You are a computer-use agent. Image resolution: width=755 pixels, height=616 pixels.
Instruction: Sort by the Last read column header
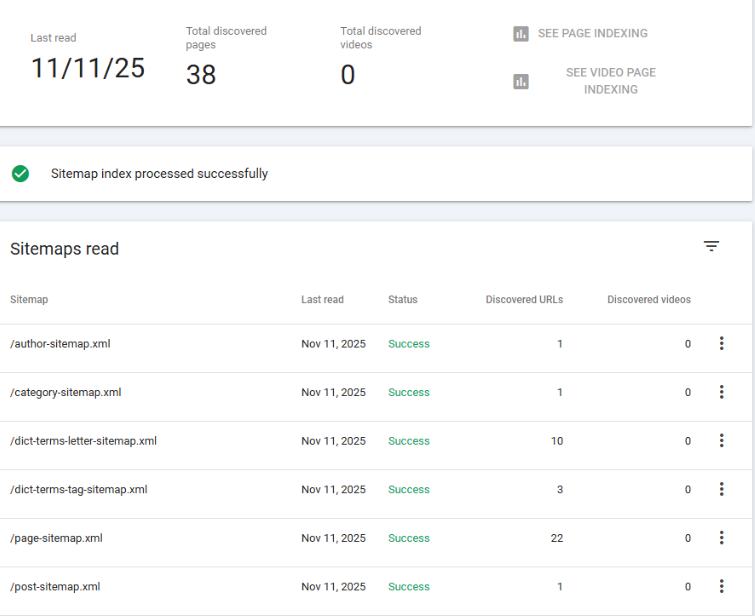322,300
